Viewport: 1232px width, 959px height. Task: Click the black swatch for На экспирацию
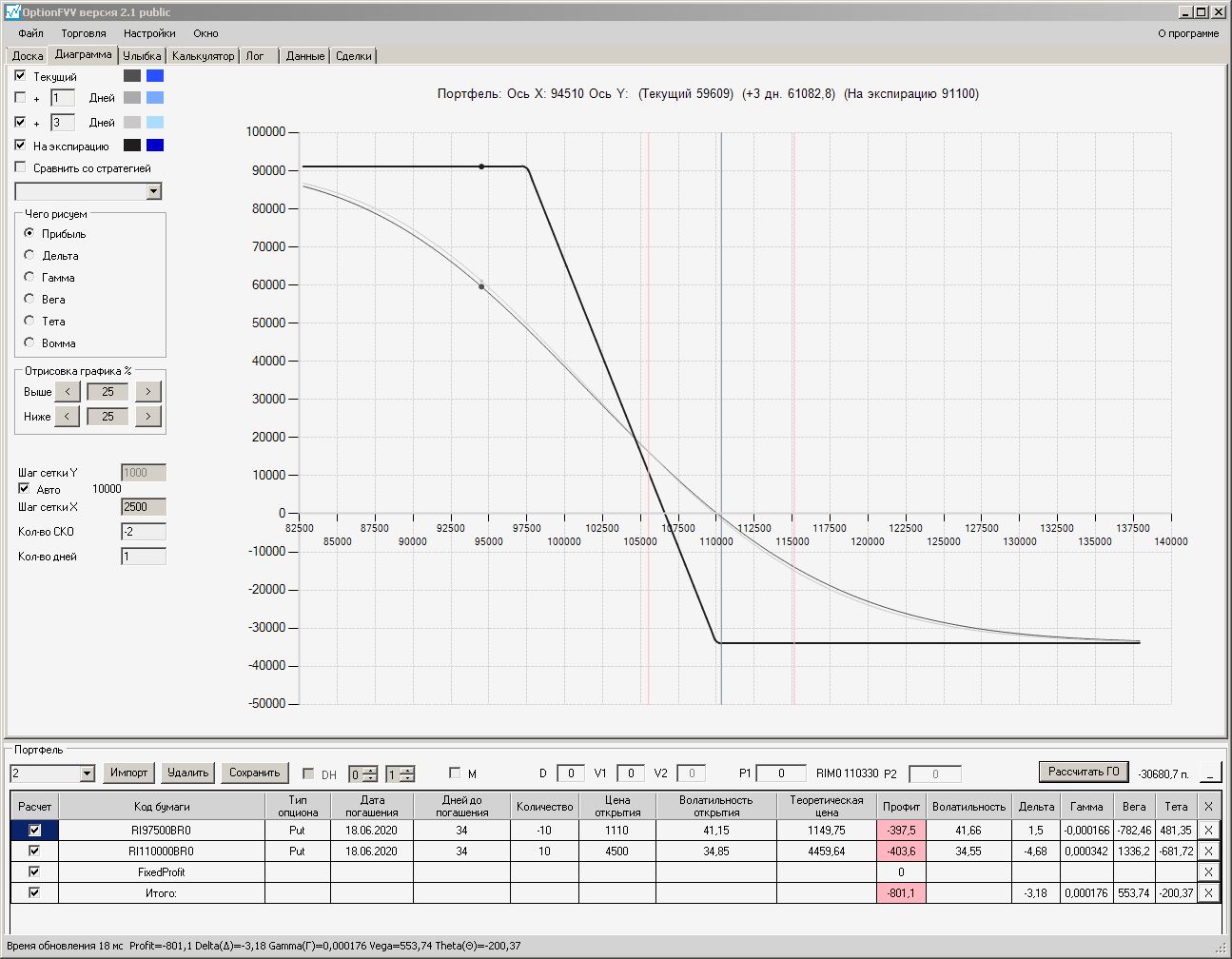pyautogui.click(x=132, y=146)
